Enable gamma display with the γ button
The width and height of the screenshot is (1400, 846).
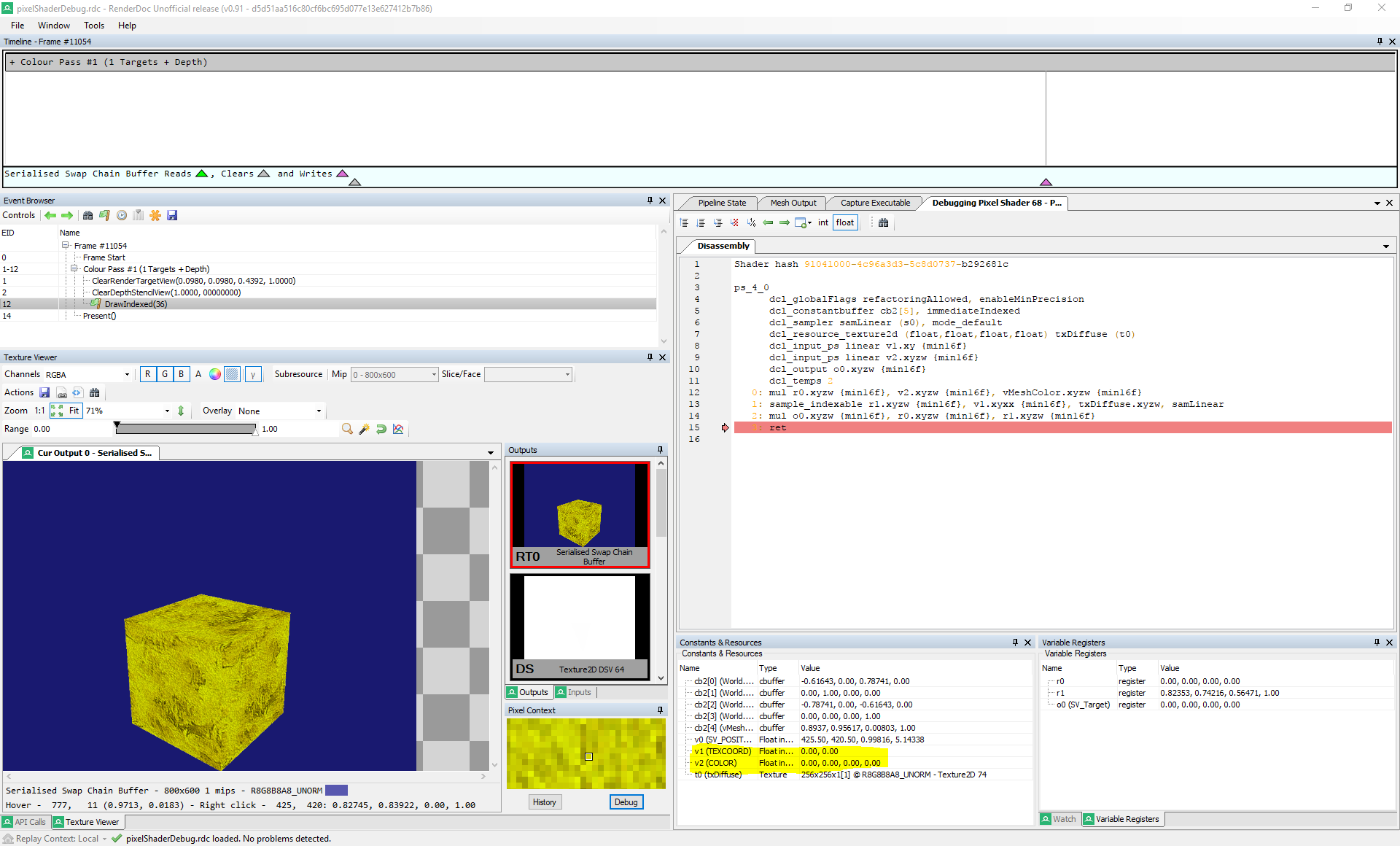click(253, 374)
